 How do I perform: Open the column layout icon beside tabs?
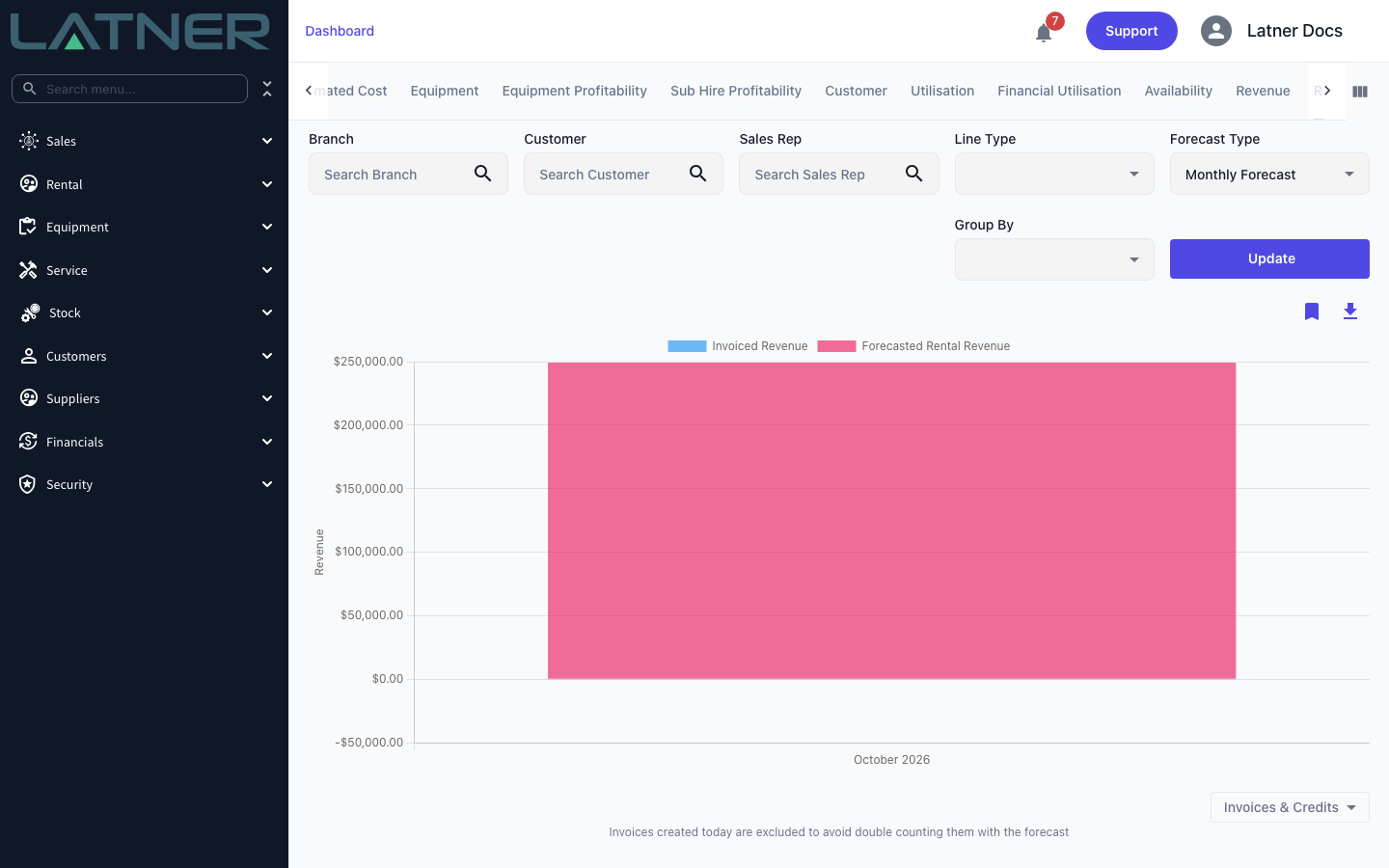pyautogui.click(x=1360, y=92)
